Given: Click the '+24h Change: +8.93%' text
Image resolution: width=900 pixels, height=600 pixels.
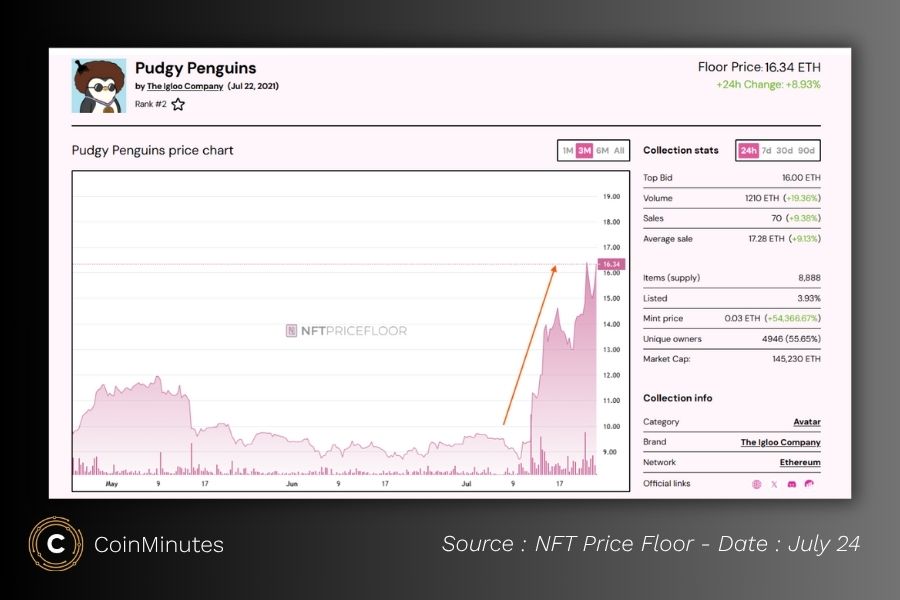Looking at the screenshot, I should point(769,84).
